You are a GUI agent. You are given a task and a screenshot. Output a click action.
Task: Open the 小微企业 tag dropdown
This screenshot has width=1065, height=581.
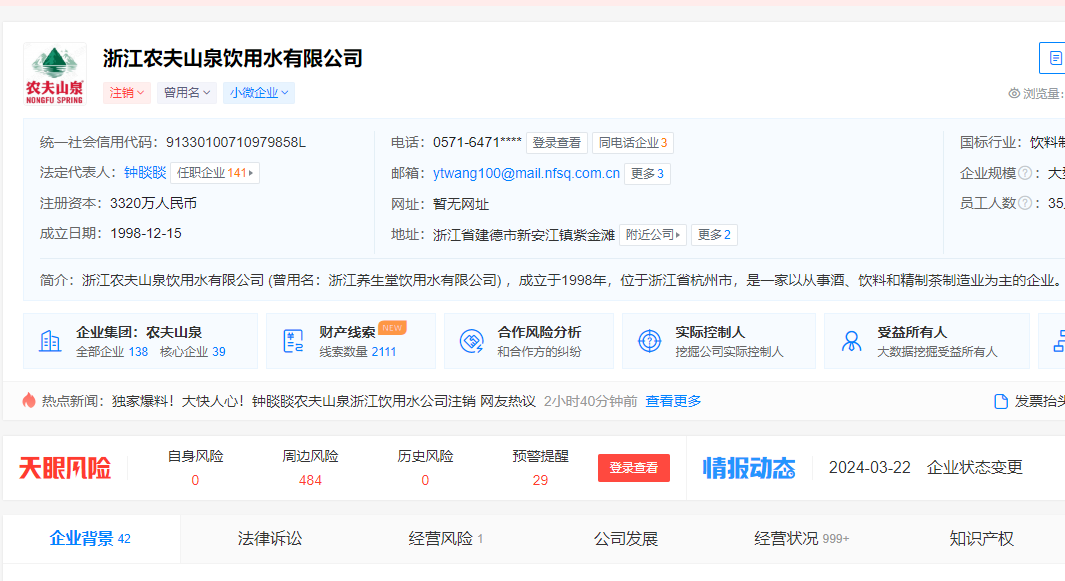tap(259, 93)
